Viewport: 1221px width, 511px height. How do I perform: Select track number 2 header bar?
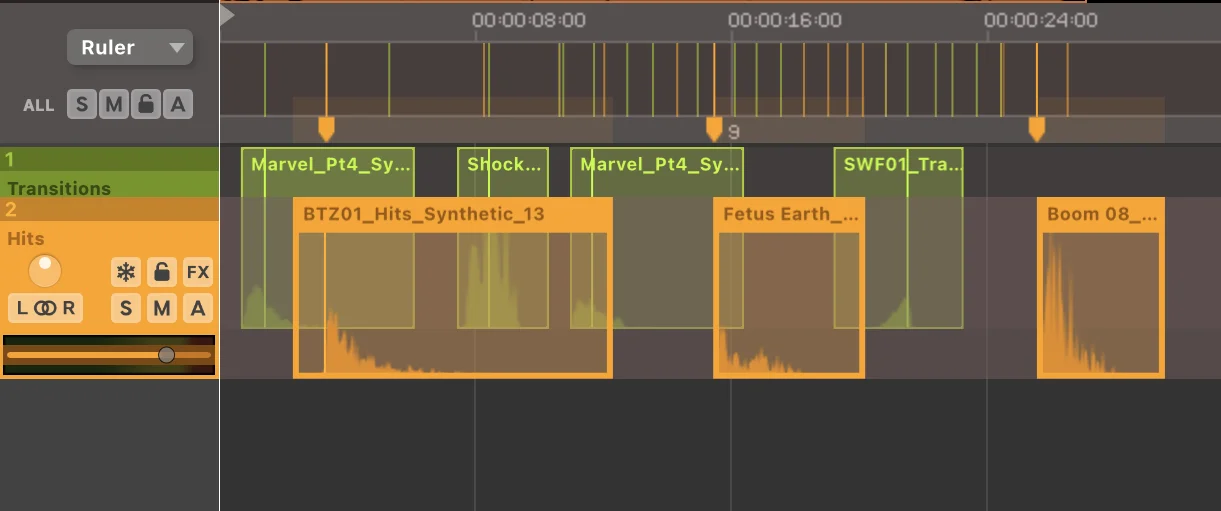(x=109, y=209)
